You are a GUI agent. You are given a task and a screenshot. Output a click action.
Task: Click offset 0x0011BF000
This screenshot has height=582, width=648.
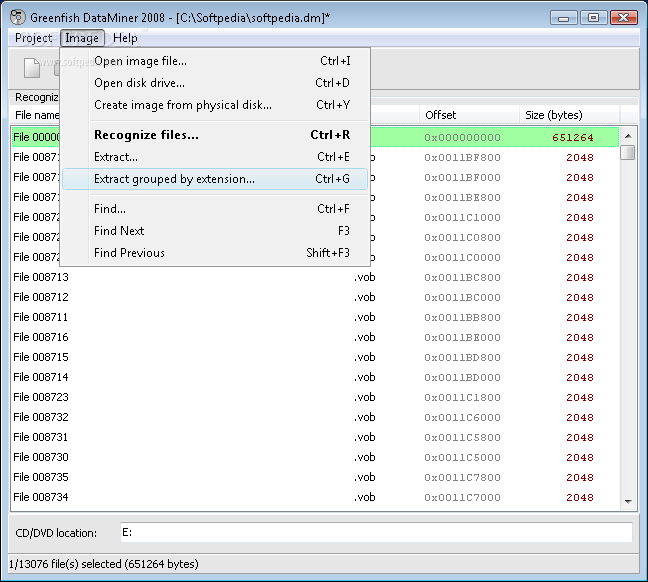[462, 178]
